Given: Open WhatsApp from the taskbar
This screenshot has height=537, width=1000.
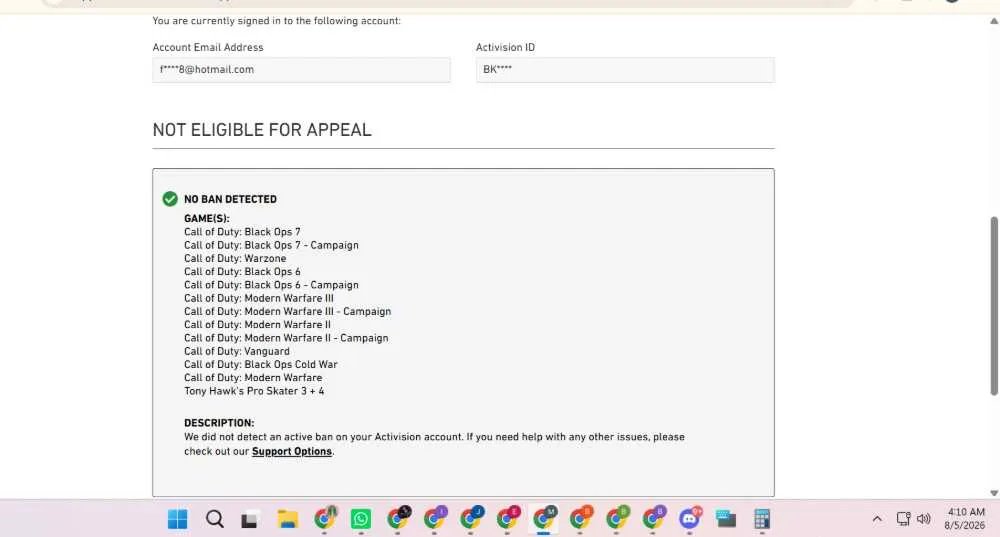Looking at the screenshot, I should (361, 519).
